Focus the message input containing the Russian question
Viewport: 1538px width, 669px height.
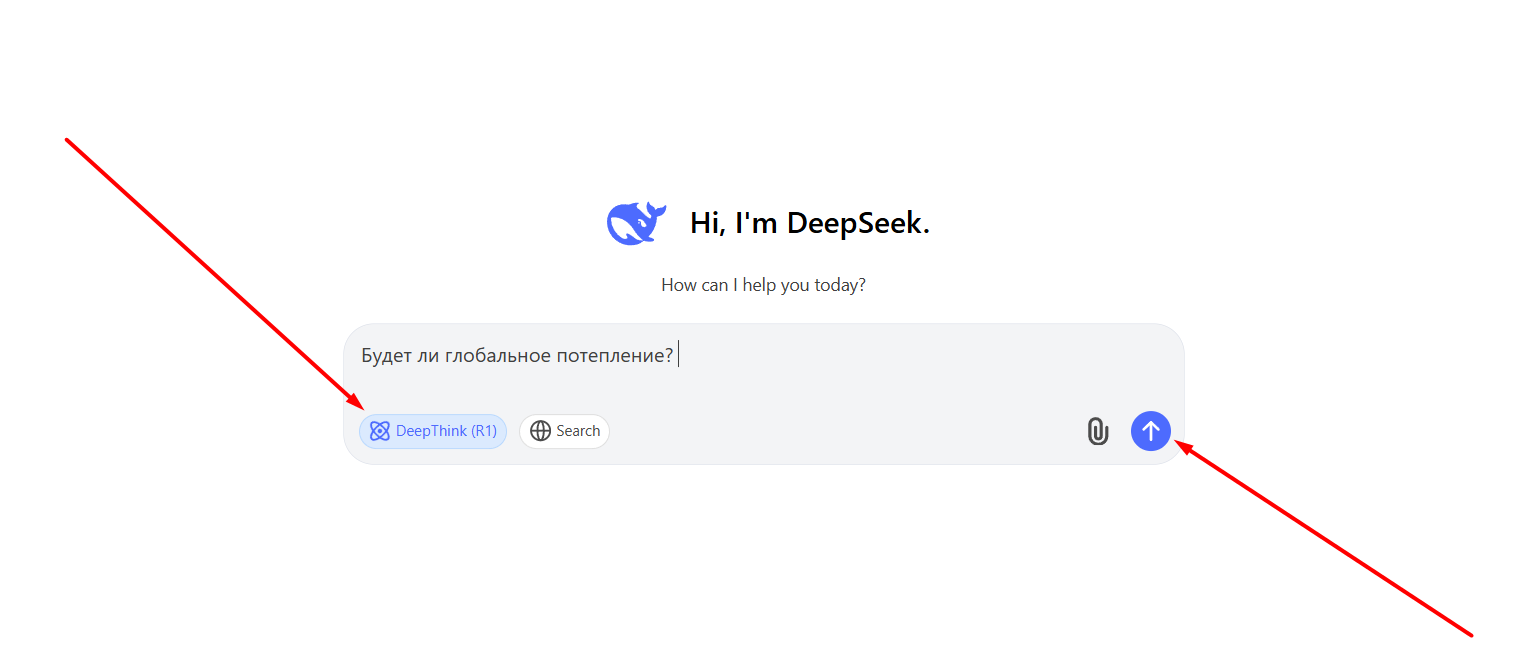[x=764, y=356]
